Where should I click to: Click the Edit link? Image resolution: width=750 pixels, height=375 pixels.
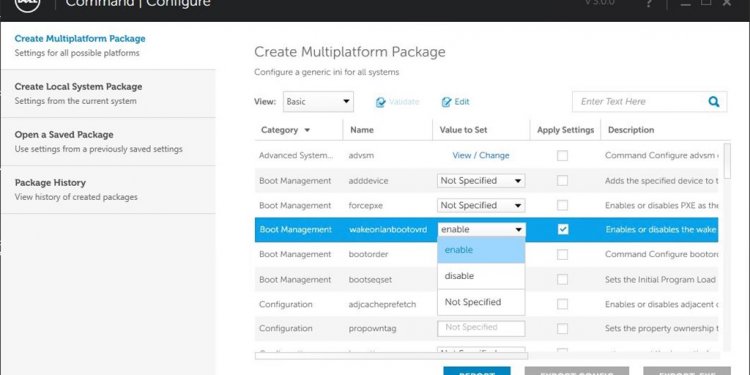pyautogui.click(x=462, y=102)
